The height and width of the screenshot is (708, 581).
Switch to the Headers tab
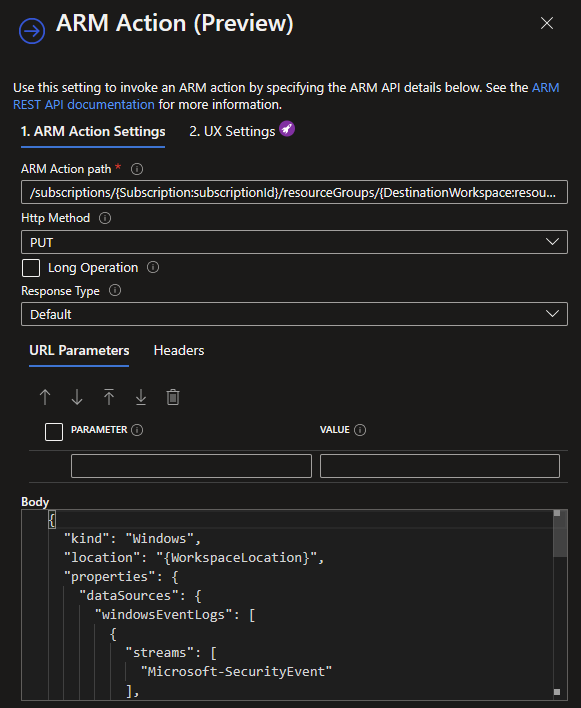pos(179,350)
